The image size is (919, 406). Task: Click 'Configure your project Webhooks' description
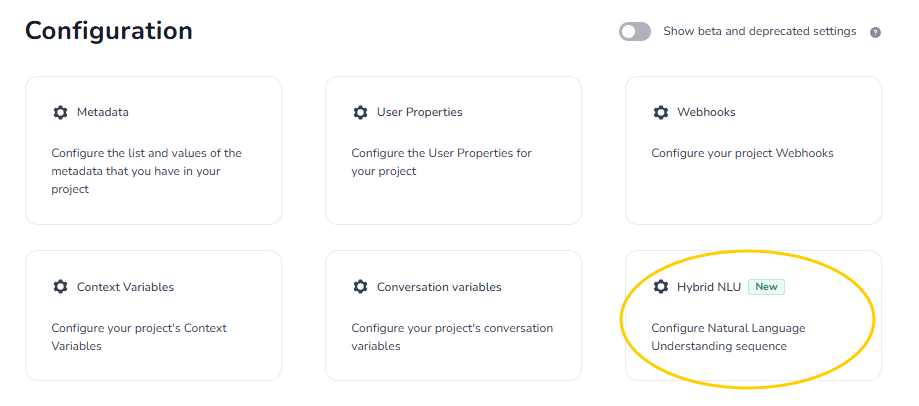coord(742,153)
